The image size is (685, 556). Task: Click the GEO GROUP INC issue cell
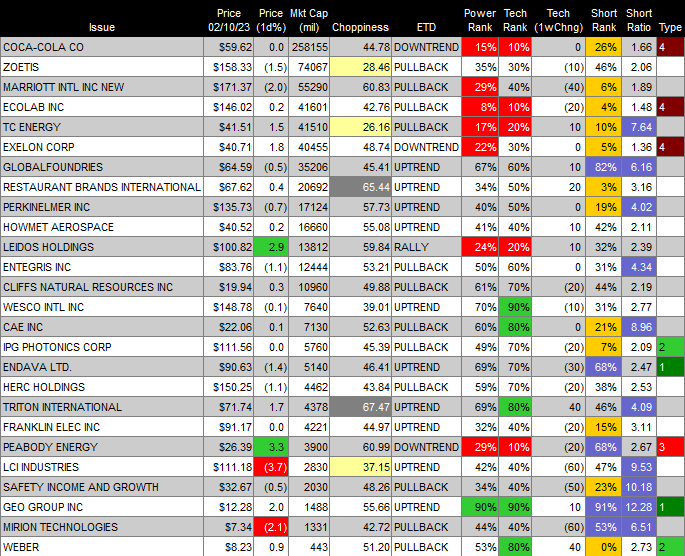click(x=102, y=508)
